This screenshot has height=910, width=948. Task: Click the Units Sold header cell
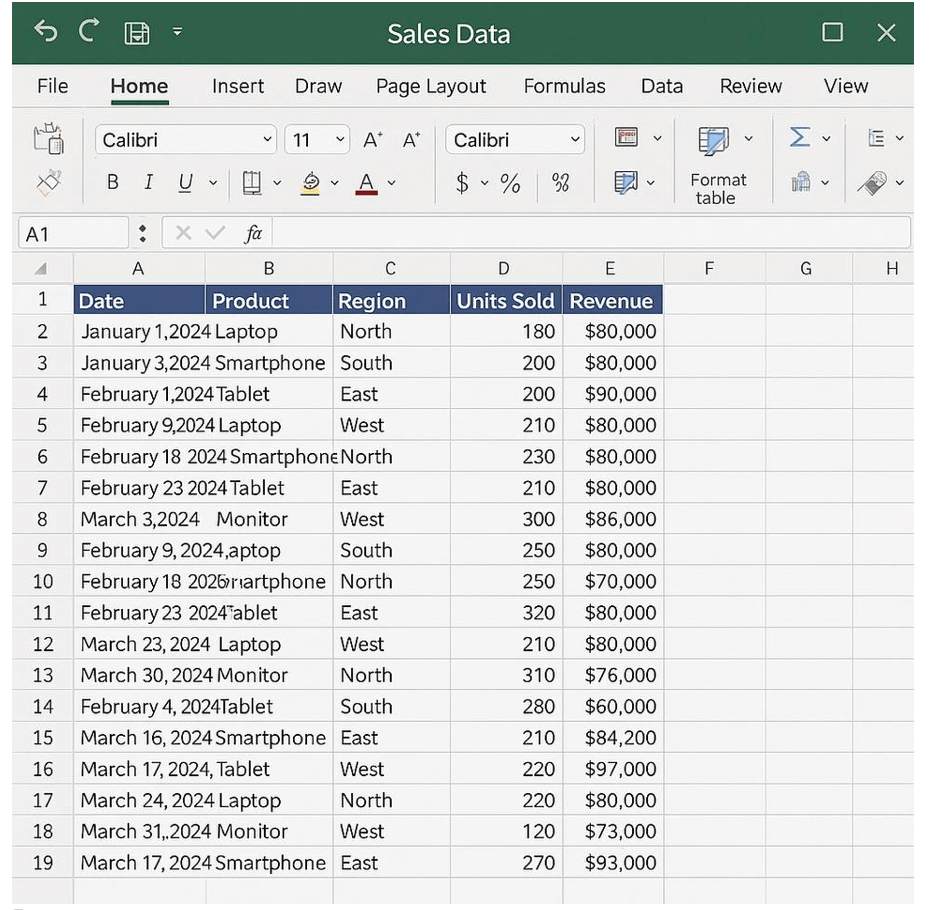(506, 301)
